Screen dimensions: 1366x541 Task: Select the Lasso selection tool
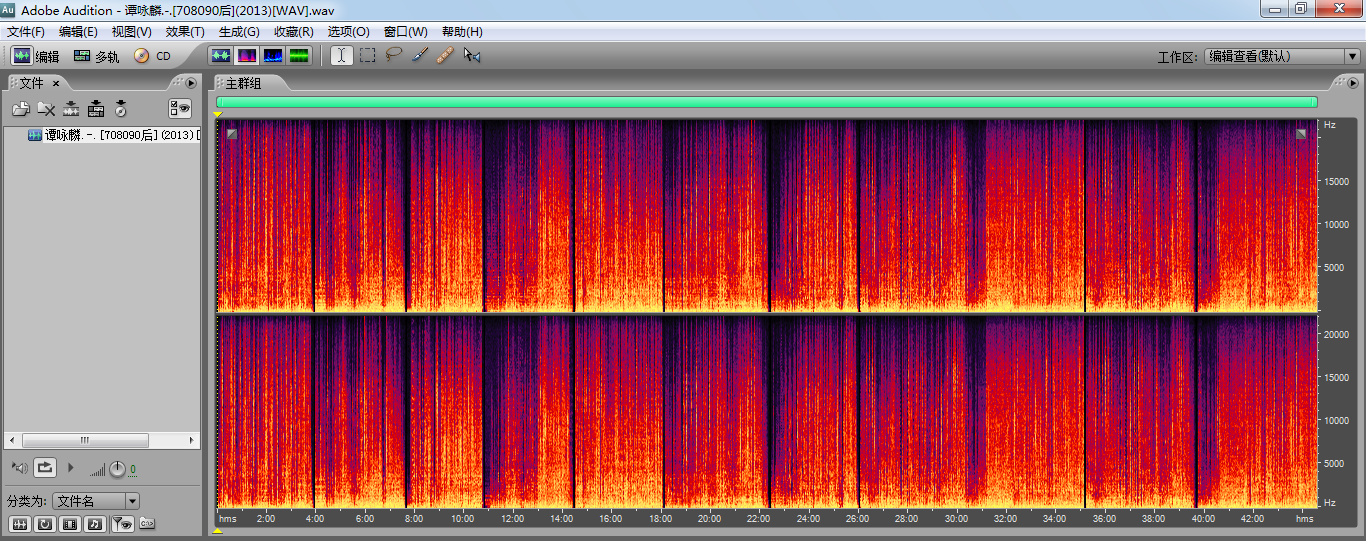(394, 56)
